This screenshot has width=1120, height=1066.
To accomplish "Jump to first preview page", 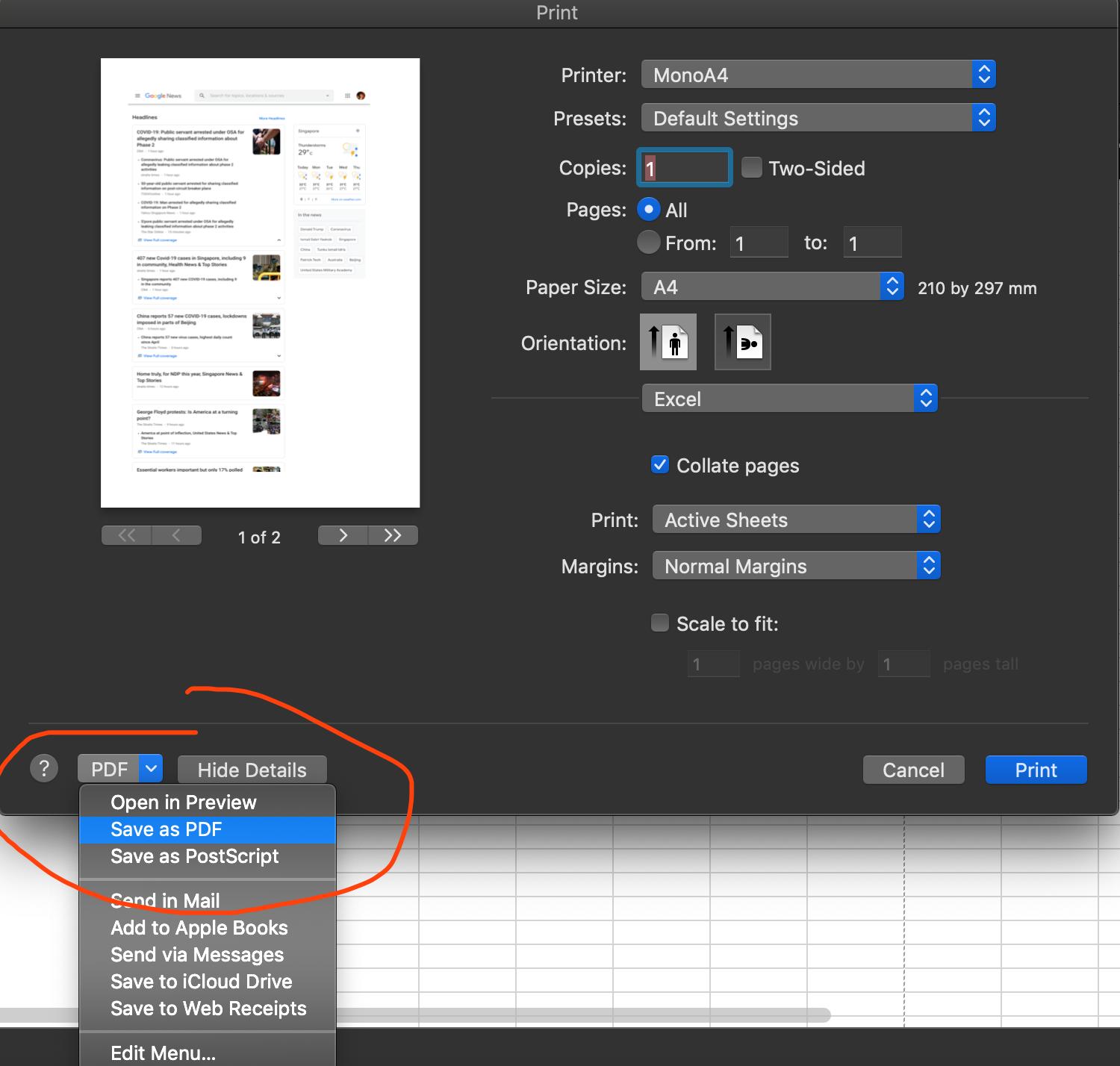I will pyautogui.click(x=127, y=535).
